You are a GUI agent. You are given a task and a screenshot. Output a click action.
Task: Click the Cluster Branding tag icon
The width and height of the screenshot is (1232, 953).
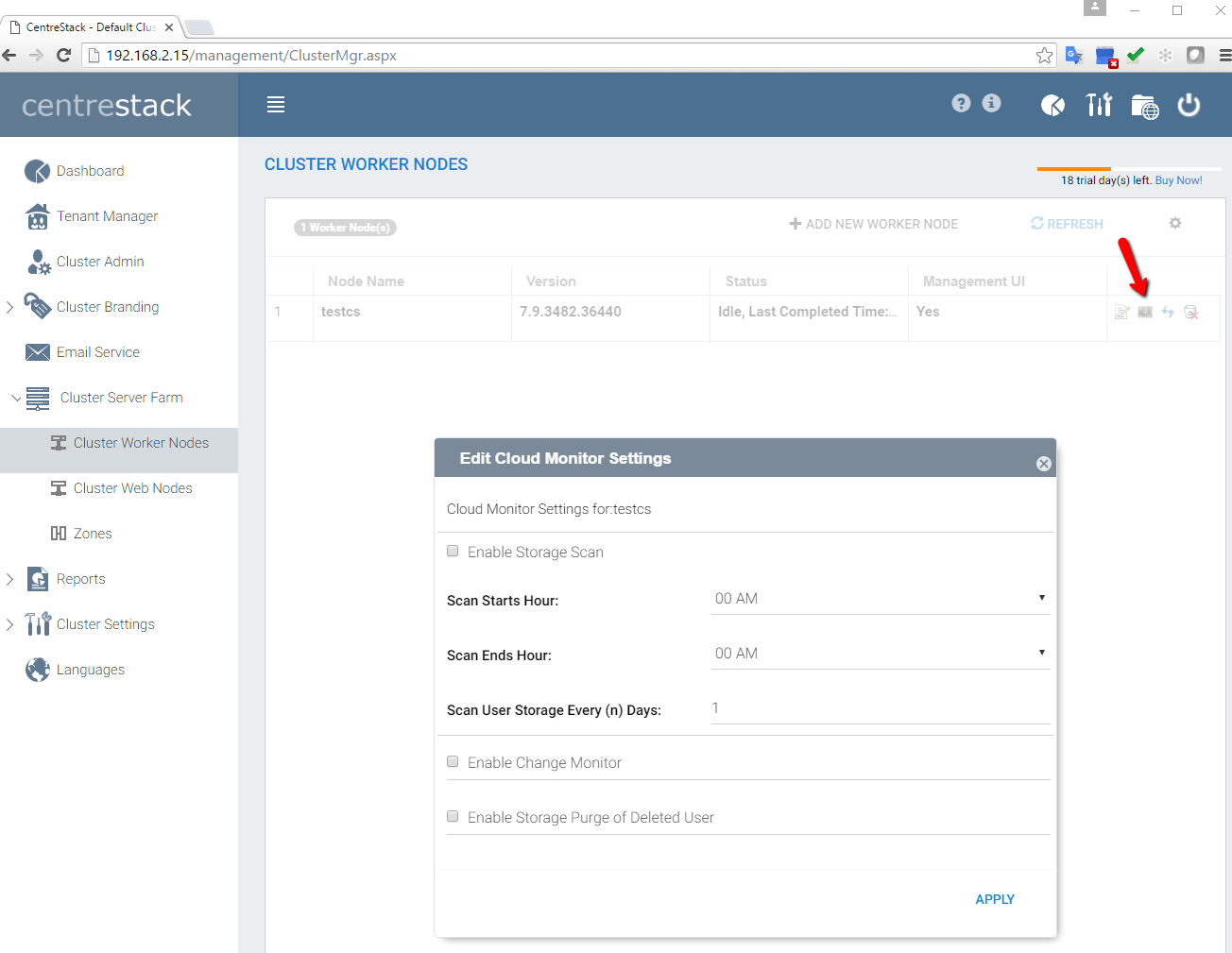(38, 306)
